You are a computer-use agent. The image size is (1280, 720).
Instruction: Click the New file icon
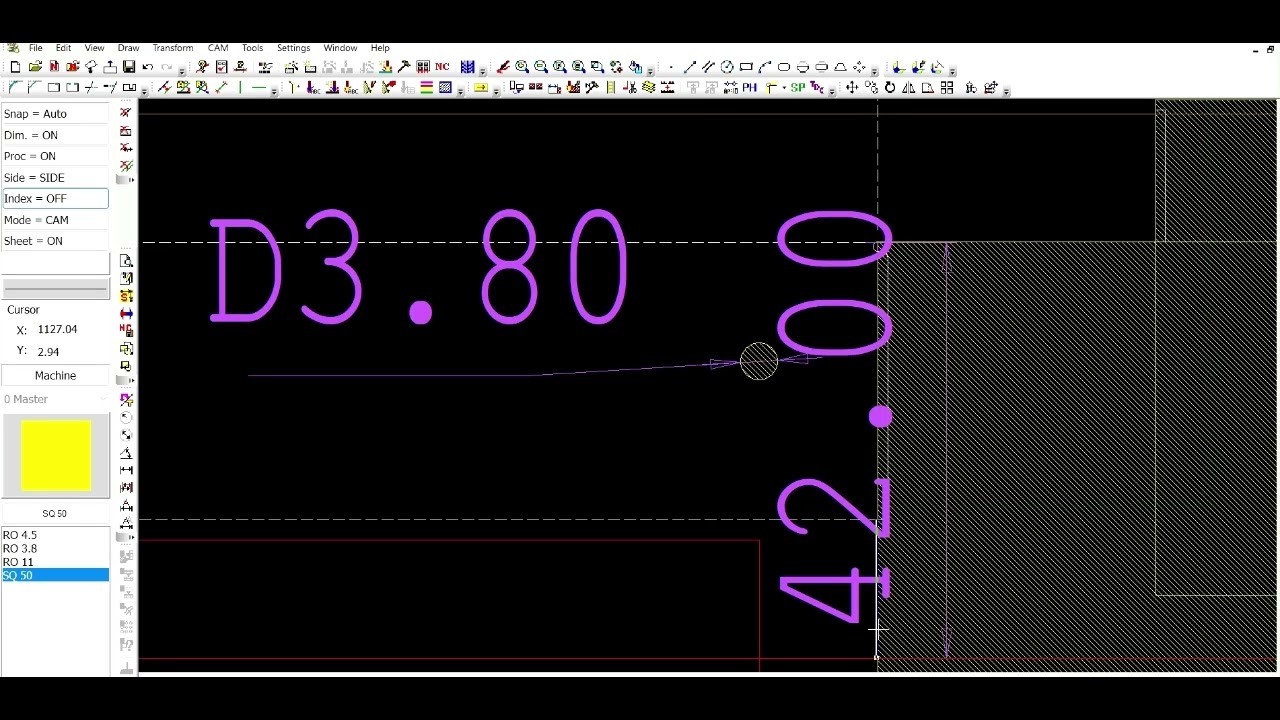[15, 67]
